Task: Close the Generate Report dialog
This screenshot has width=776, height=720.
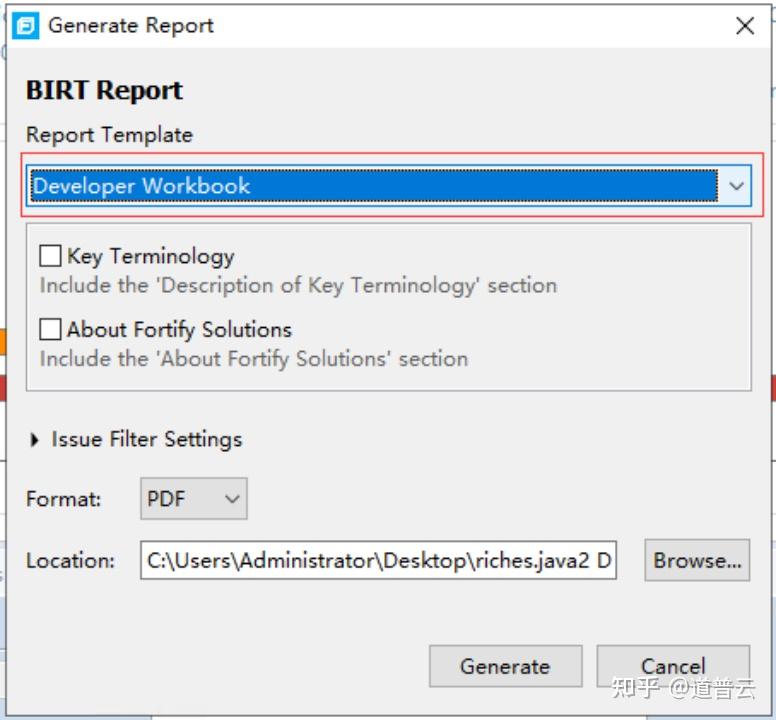Action: (x=745, y=27)
